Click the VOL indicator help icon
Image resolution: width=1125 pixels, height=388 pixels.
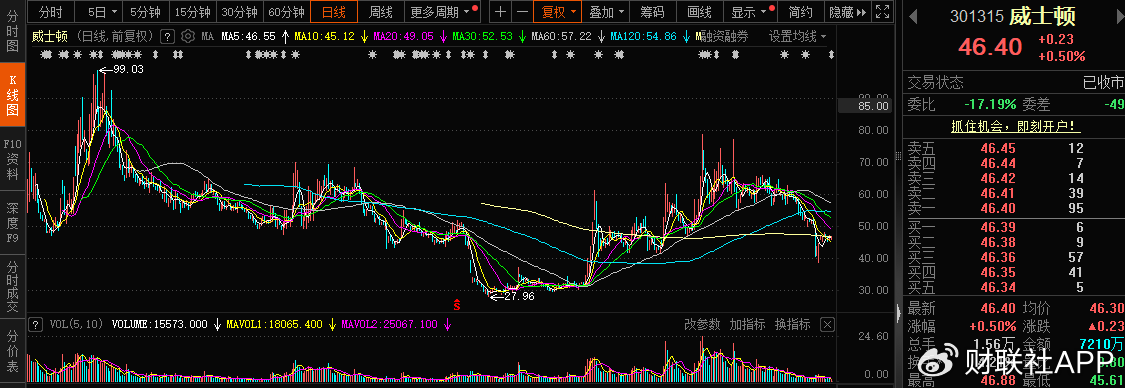[35, 324]
